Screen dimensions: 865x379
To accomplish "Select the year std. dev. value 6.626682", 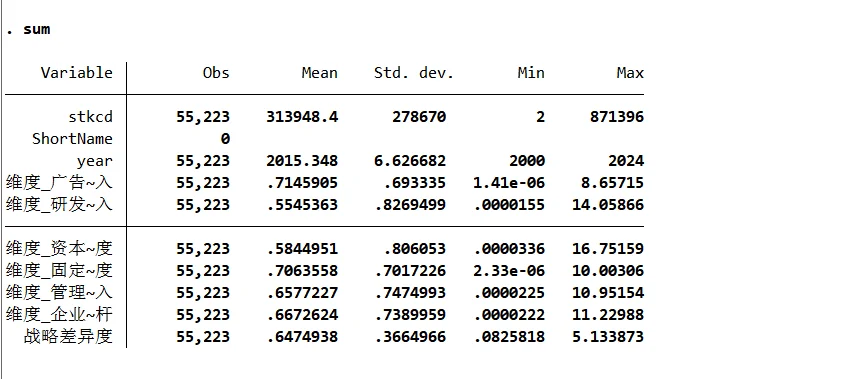I will 410,161.
